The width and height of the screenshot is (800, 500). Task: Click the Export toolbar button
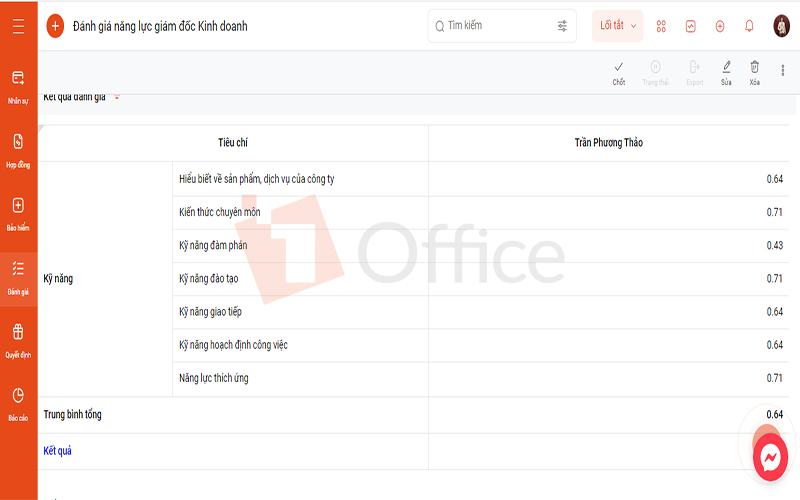pos(694,73)
